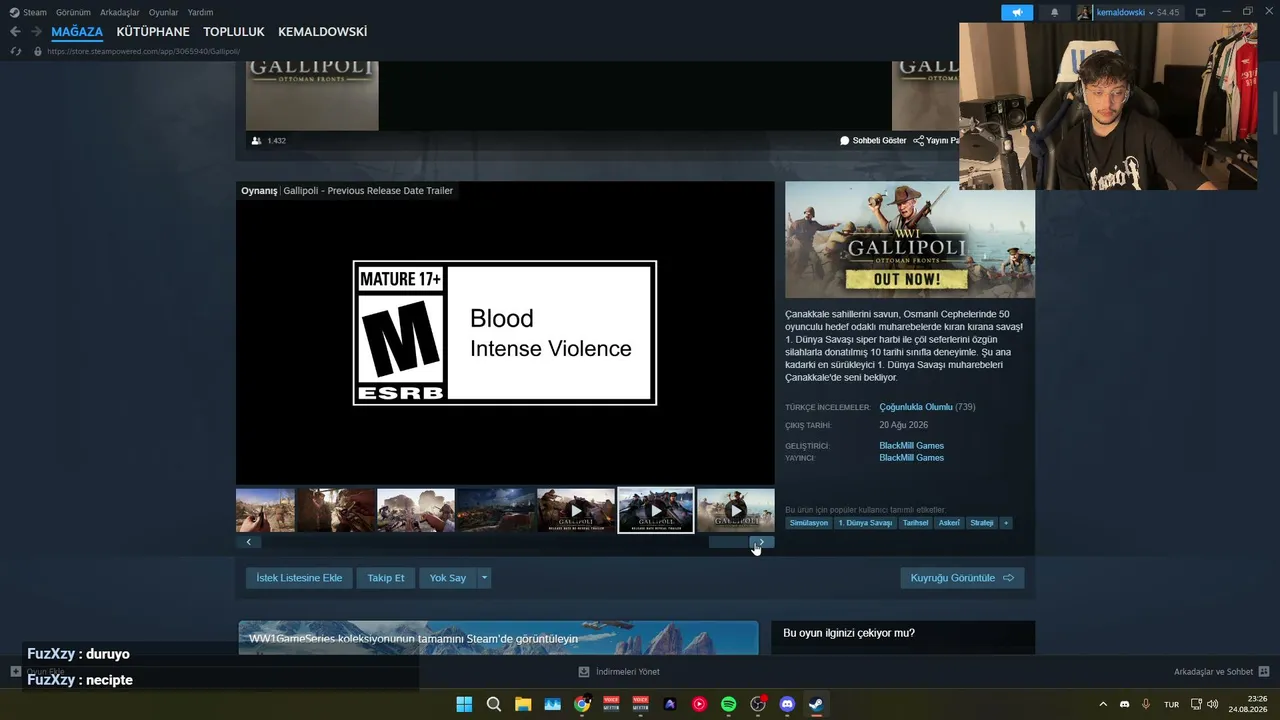Open the BlackMill Games publisher link
Viewport: 1280px width, 720px height.
pos(912,458)
